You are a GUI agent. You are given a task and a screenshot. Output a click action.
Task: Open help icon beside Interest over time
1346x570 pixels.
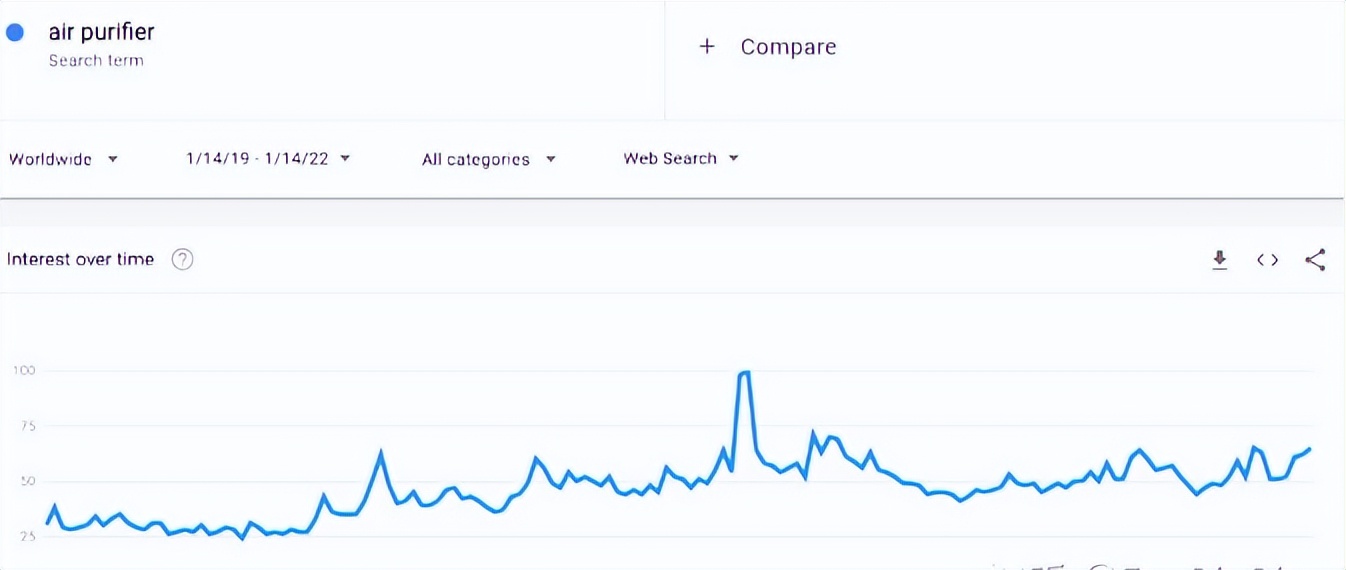182,260
